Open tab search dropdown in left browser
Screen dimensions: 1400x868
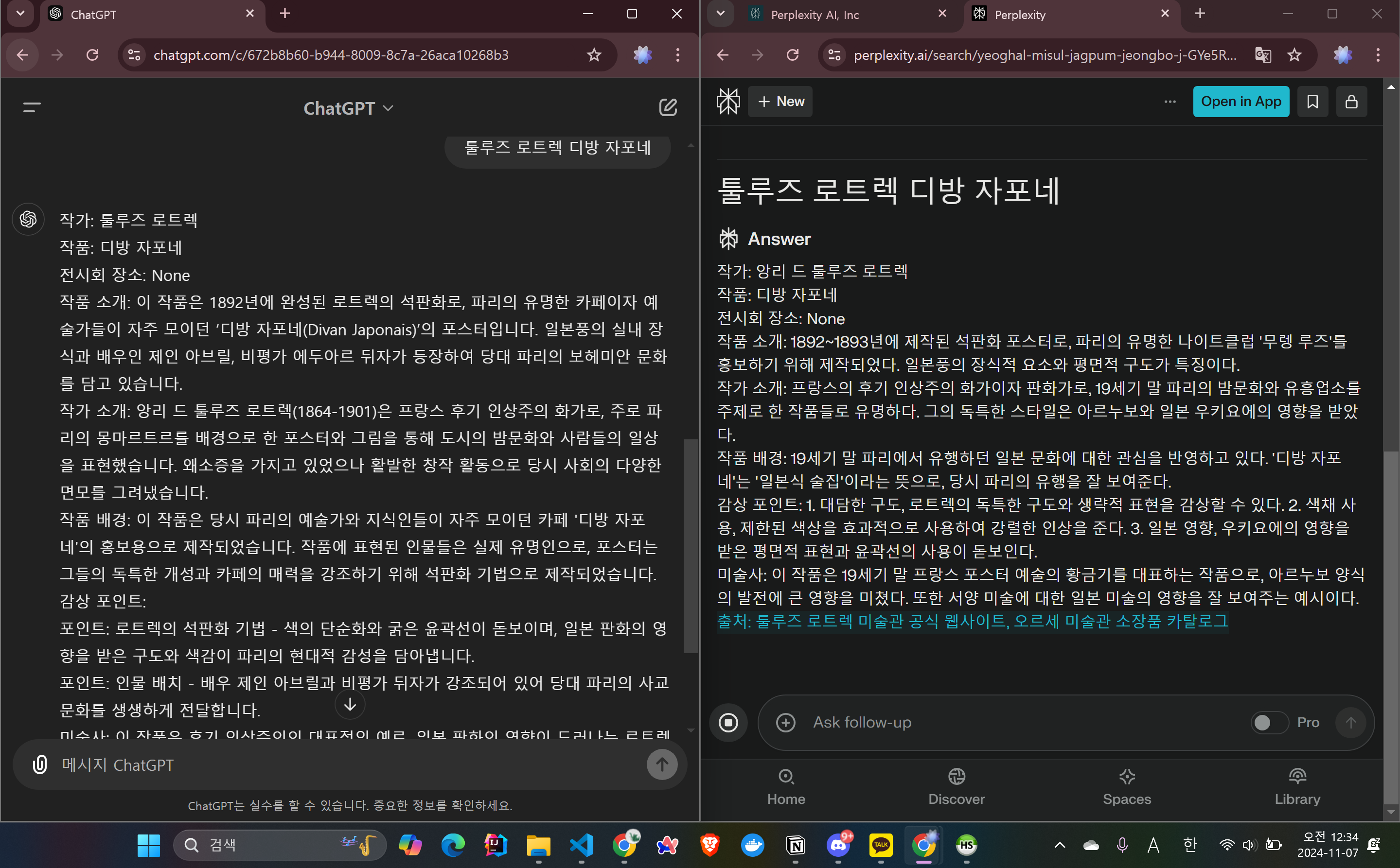coord(20,13)
